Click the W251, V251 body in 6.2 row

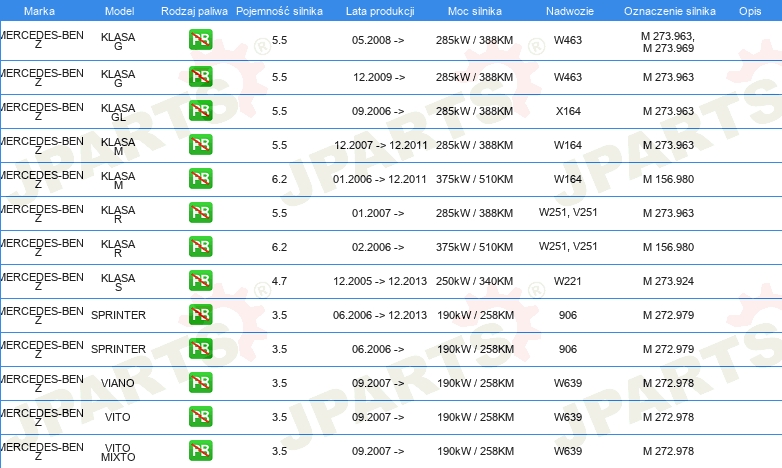568,246
